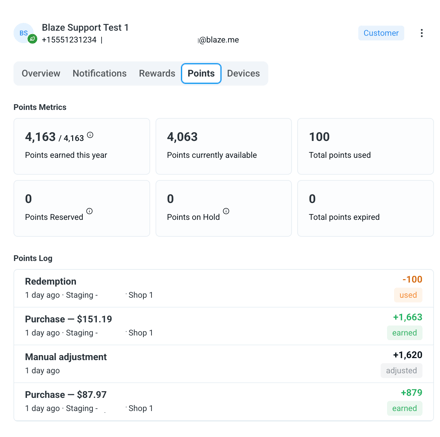Image resolution: width=440 pixels, height=437 pixels.
Task: Open the three-dot more options menu
Action: [x=422, y=33]
